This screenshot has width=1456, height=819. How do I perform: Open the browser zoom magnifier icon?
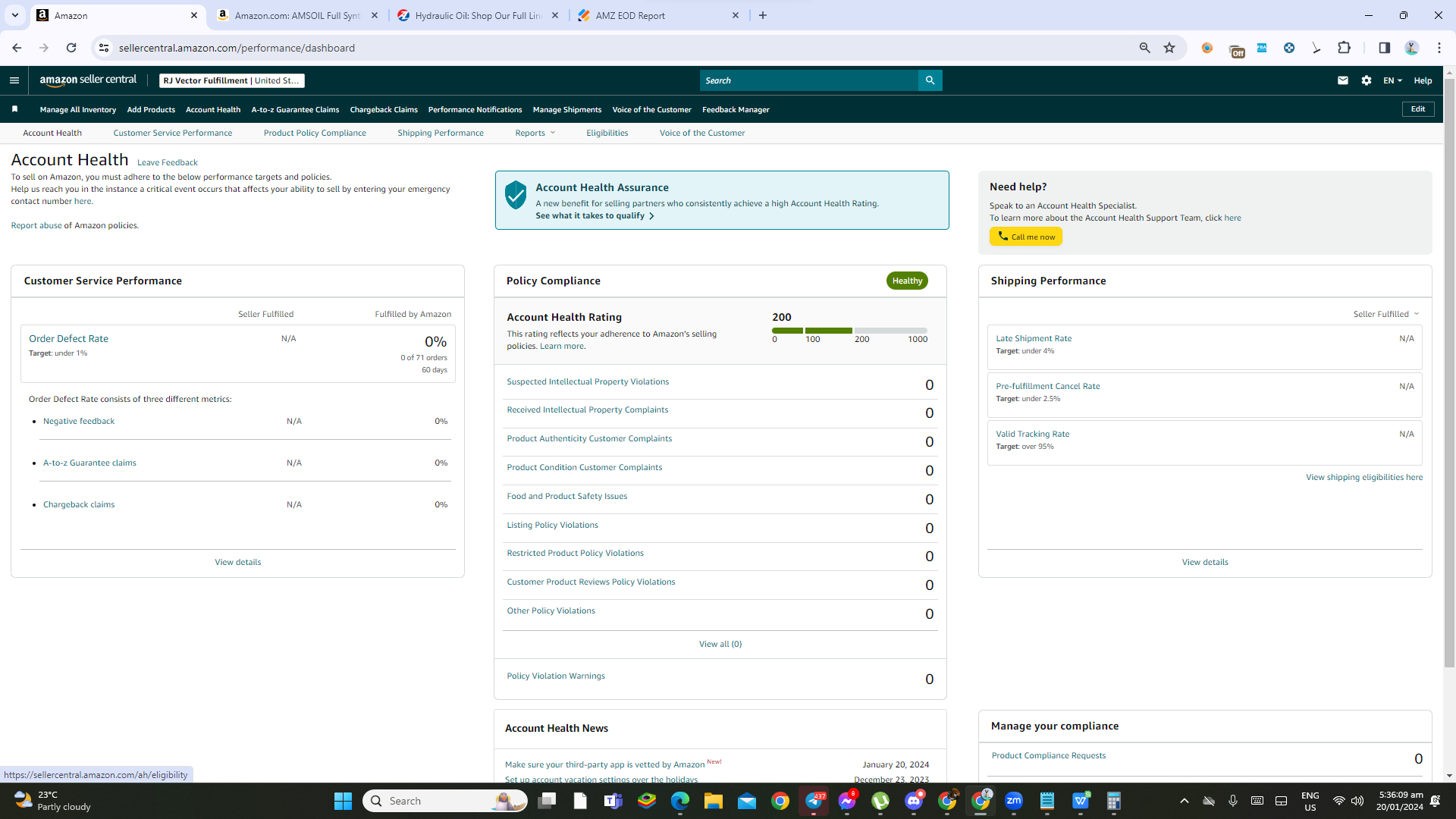(1145, 48)
